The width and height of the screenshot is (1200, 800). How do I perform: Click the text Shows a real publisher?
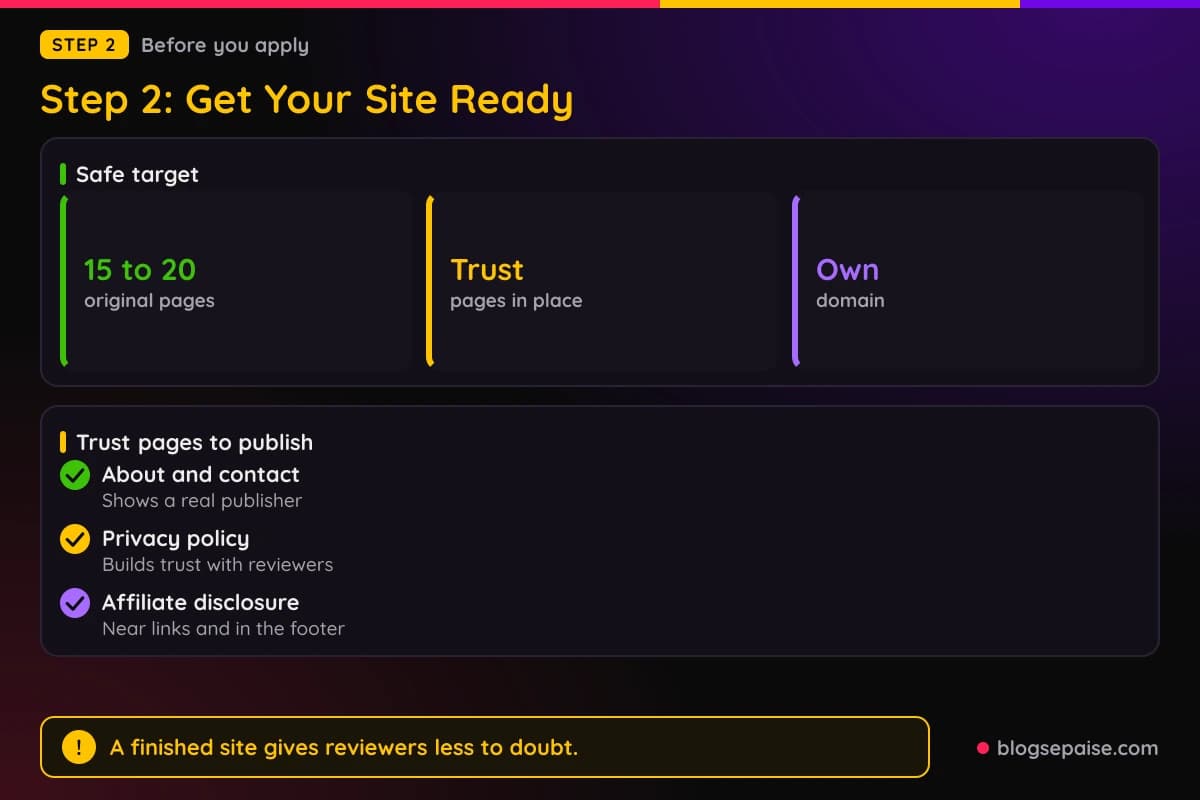coord(202,500)
